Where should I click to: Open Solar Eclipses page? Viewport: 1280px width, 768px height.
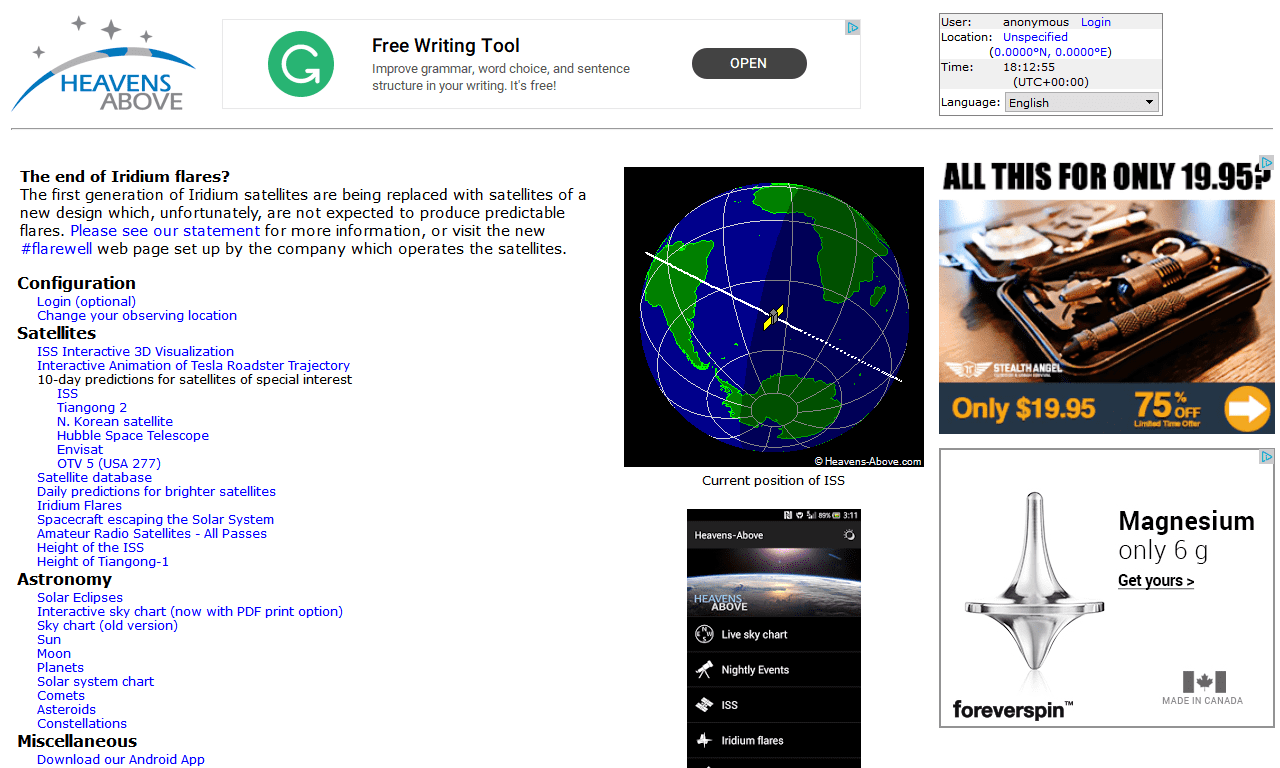tap(80, 597)
